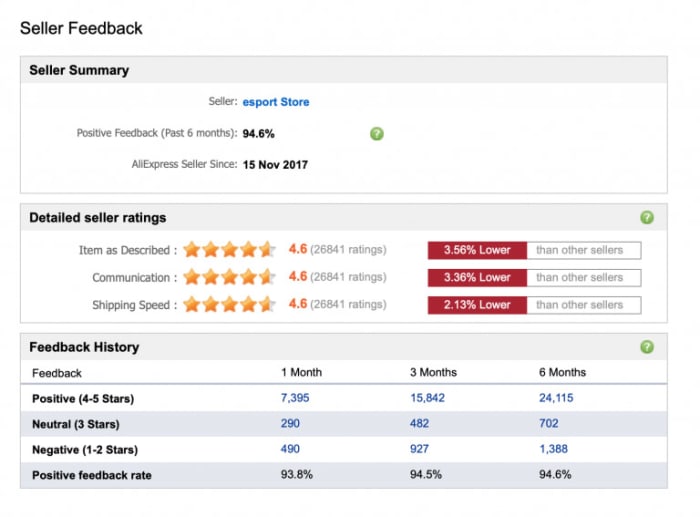Open the 6 Months negative count 1,388
This screenshot has width=700, height=517.
555,450
